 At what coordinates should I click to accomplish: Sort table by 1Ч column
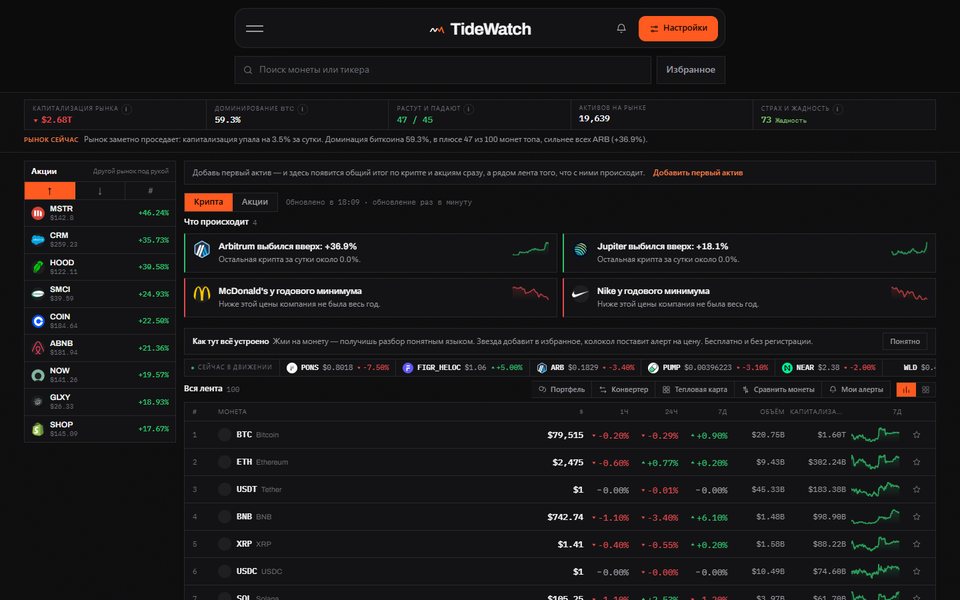624,412
